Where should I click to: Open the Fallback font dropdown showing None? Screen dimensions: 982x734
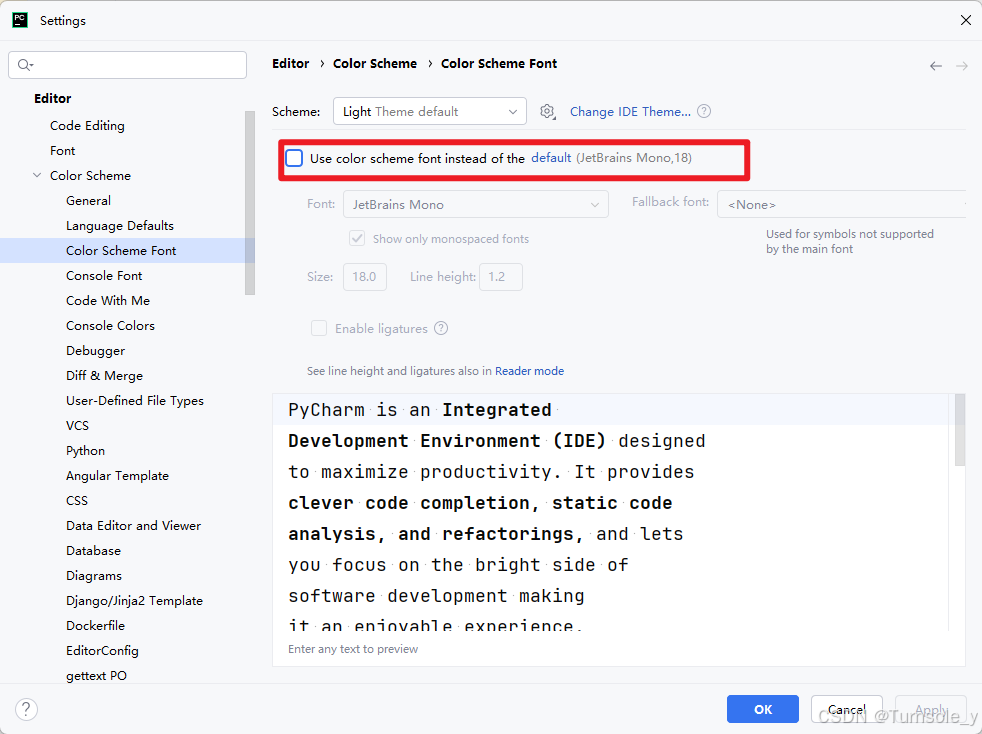tap(842, 204)
